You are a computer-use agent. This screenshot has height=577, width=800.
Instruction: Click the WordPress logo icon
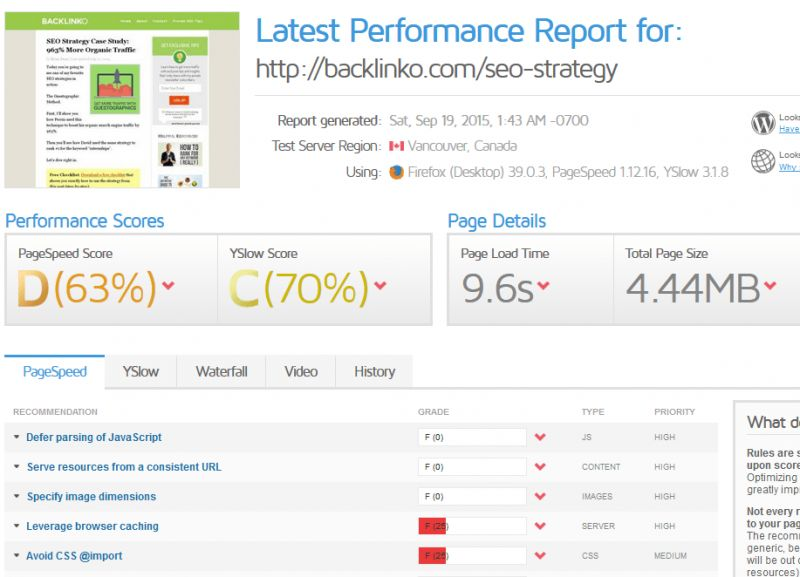click(x=763, y=122)
